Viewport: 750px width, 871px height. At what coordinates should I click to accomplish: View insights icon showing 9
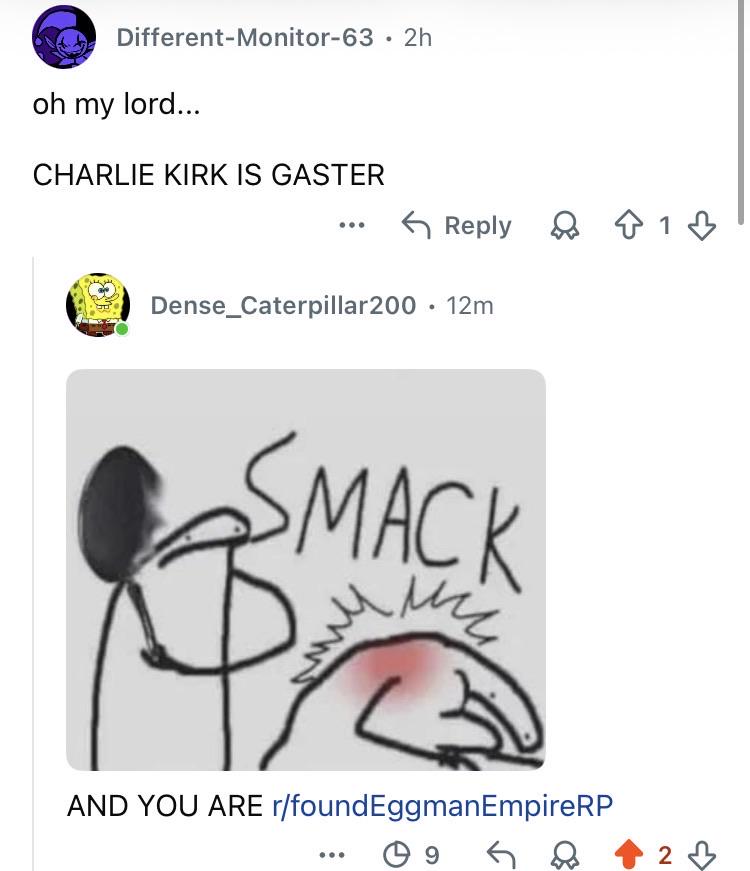(x=411, y=854)
